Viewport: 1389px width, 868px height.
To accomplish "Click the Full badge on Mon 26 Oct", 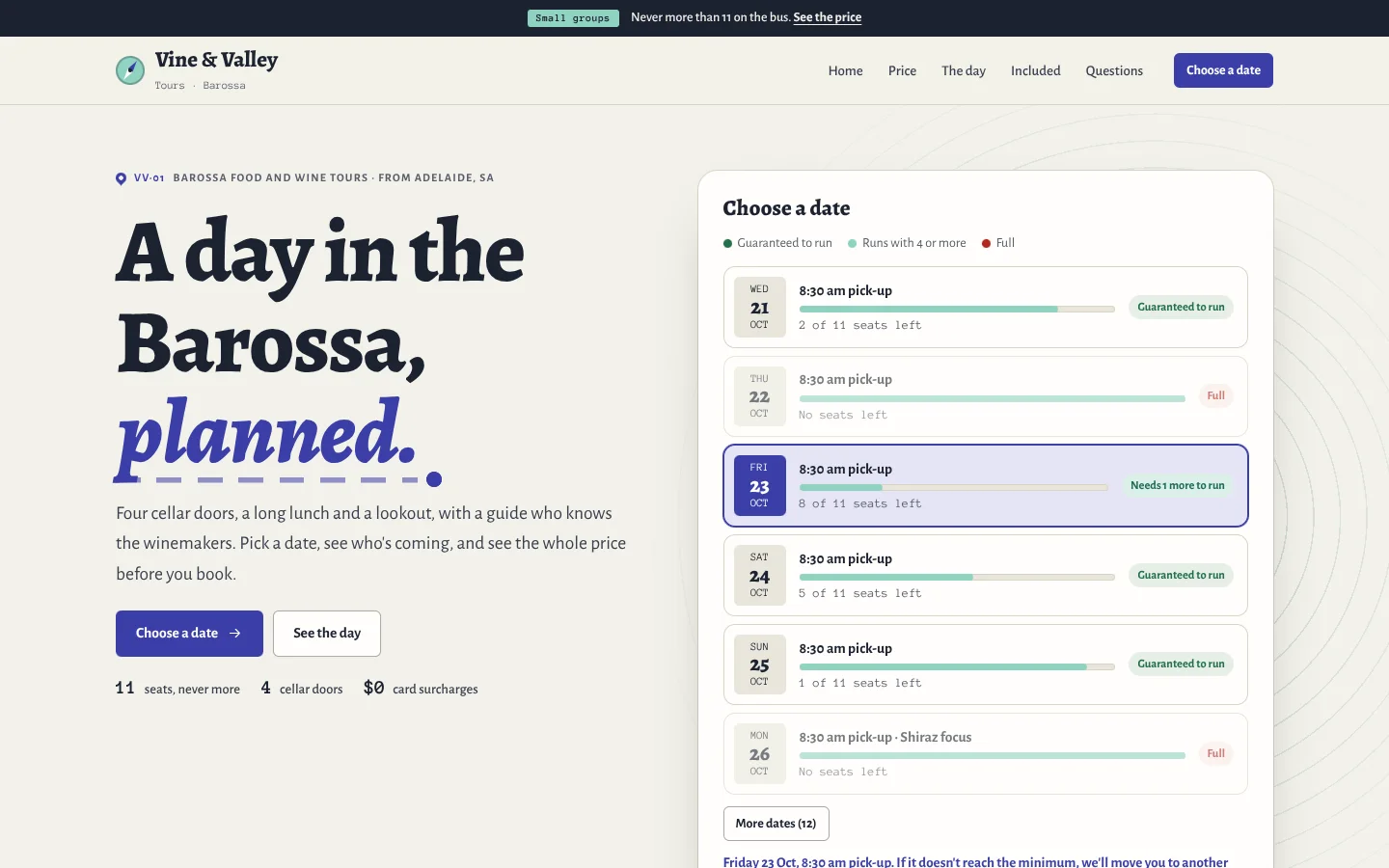I will [1216, 754].
